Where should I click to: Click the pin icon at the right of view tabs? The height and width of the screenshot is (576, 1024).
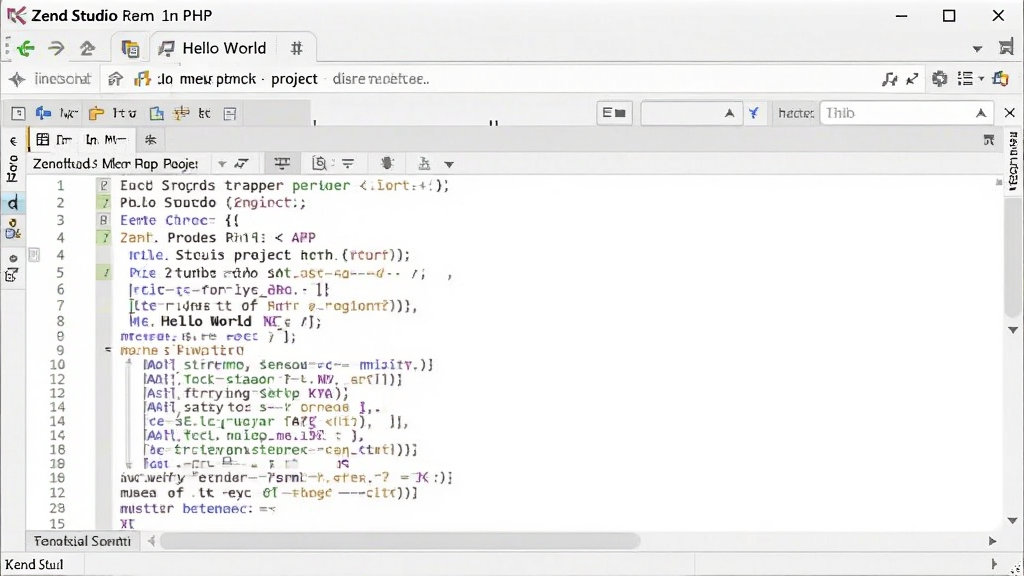pyautogui.click(x=989, y=140)
